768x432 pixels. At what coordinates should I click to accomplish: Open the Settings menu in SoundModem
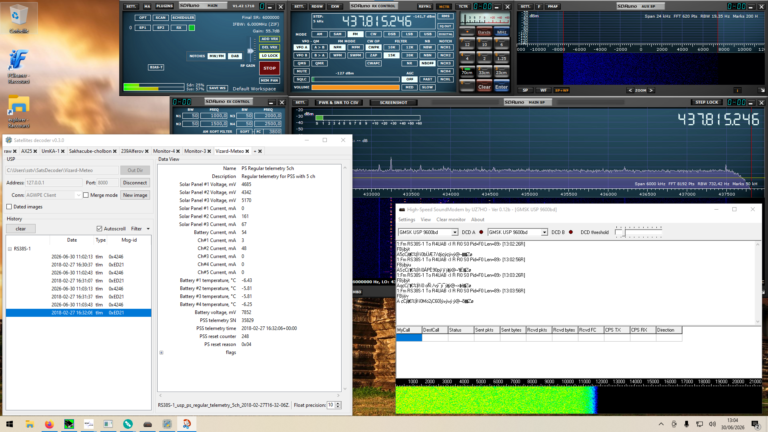[x=407, y=219]
